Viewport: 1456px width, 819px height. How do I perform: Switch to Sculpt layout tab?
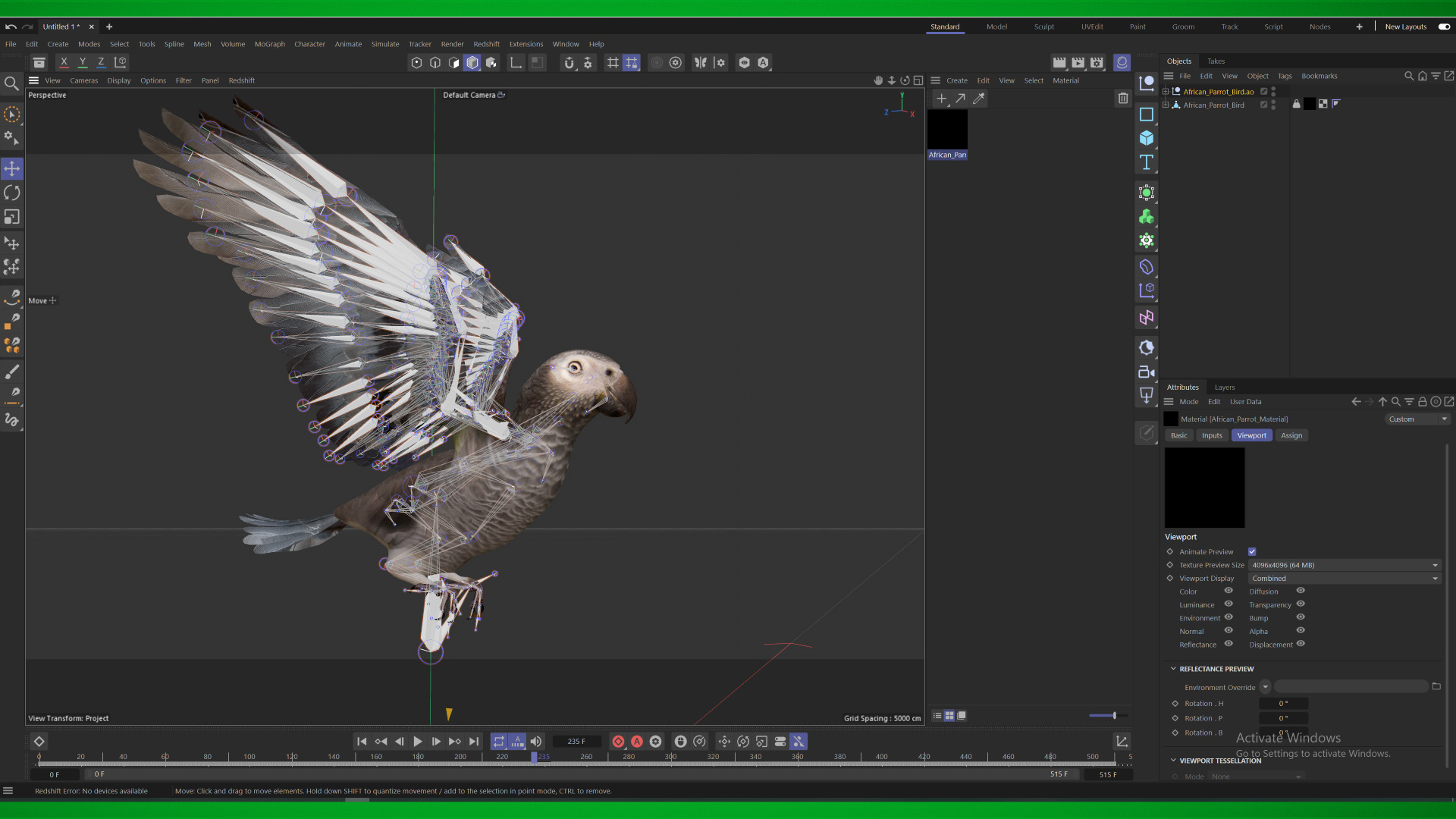click(1043, 27)
